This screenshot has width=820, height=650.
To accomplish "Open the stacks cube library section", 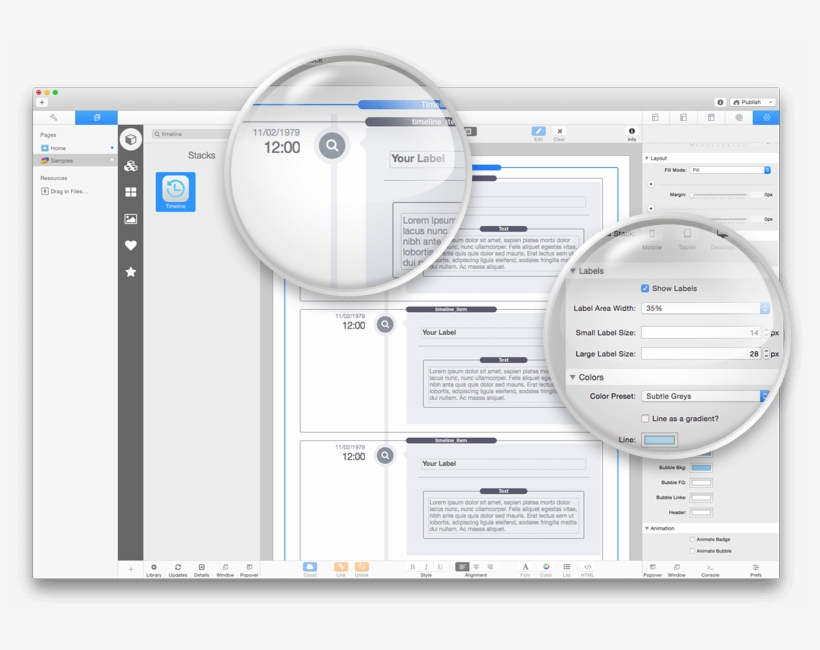I will (x=130, y=140).
